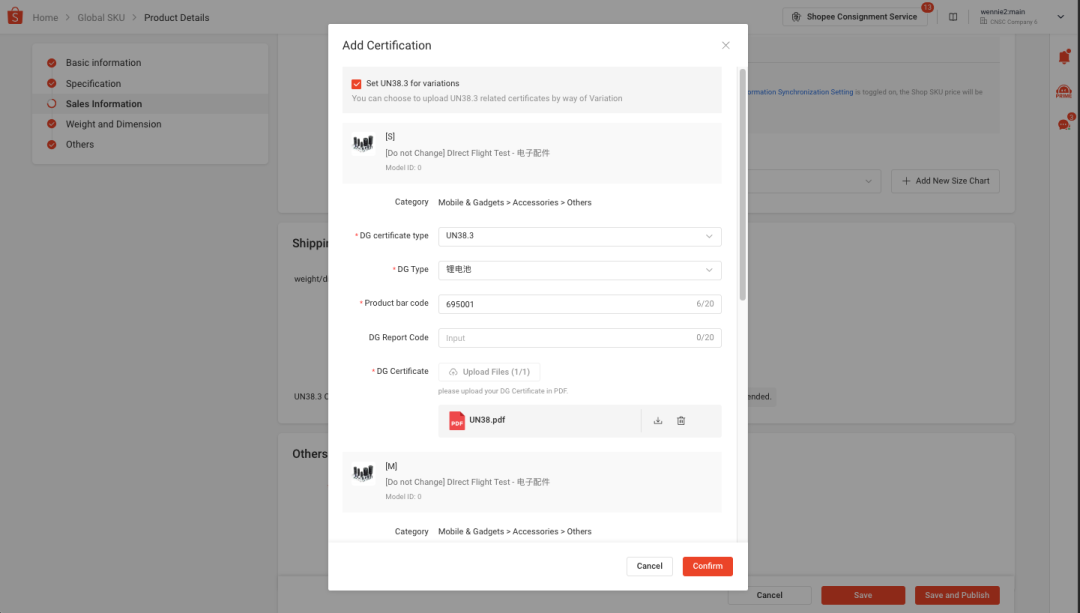
Task: Download the UN38.pdf certificate file
Action: 658,421
